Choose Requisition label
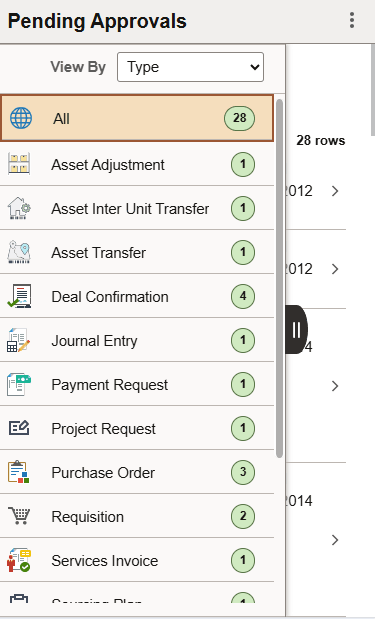 click(x=88, y=517)
